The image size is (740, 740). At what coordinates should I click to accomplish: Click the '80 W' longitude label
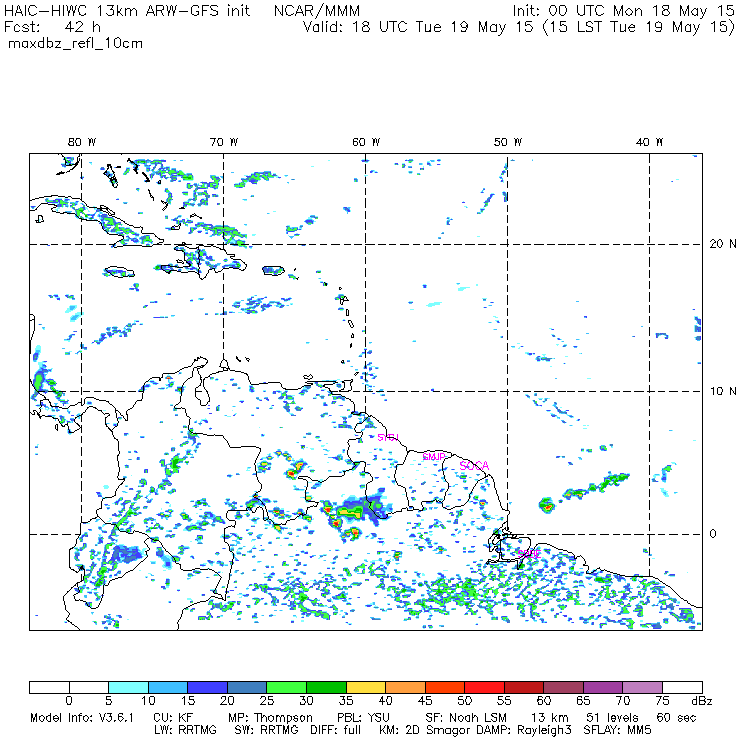point(82,142)
